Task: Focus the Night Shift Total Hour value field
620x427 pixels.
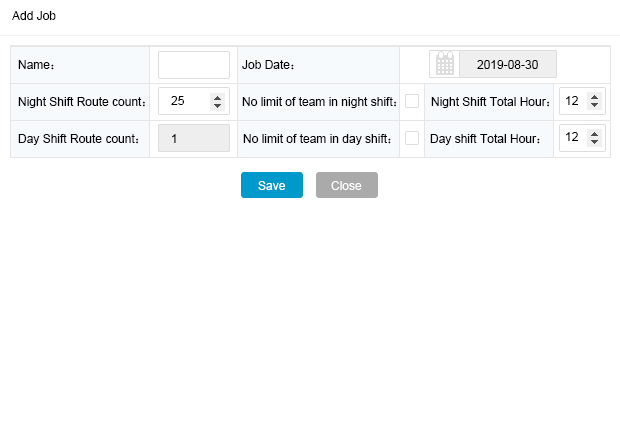Action: [x=573, y=101]
